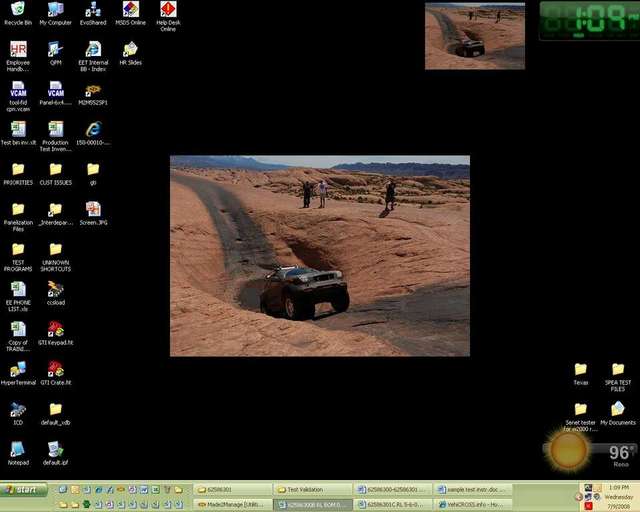Switch to Made2Manage taskbar window
640x512 pixels.
233,505
